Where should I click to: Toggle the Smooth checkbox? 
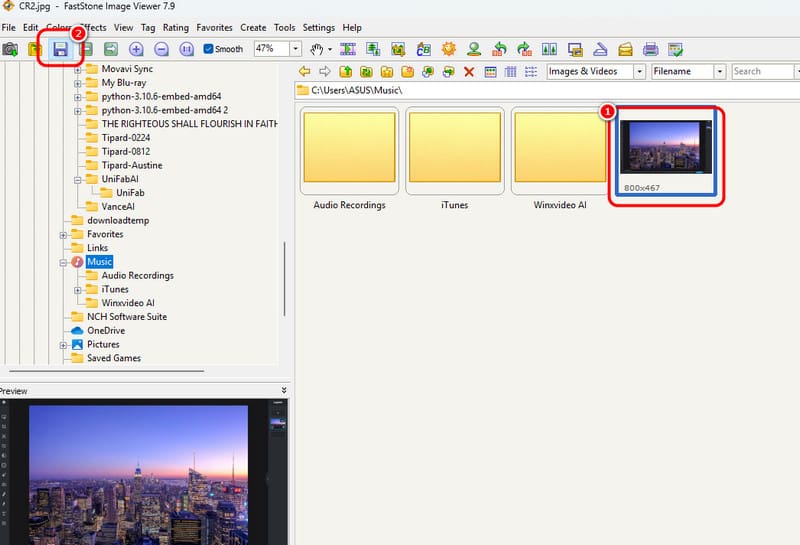[208, 49]
